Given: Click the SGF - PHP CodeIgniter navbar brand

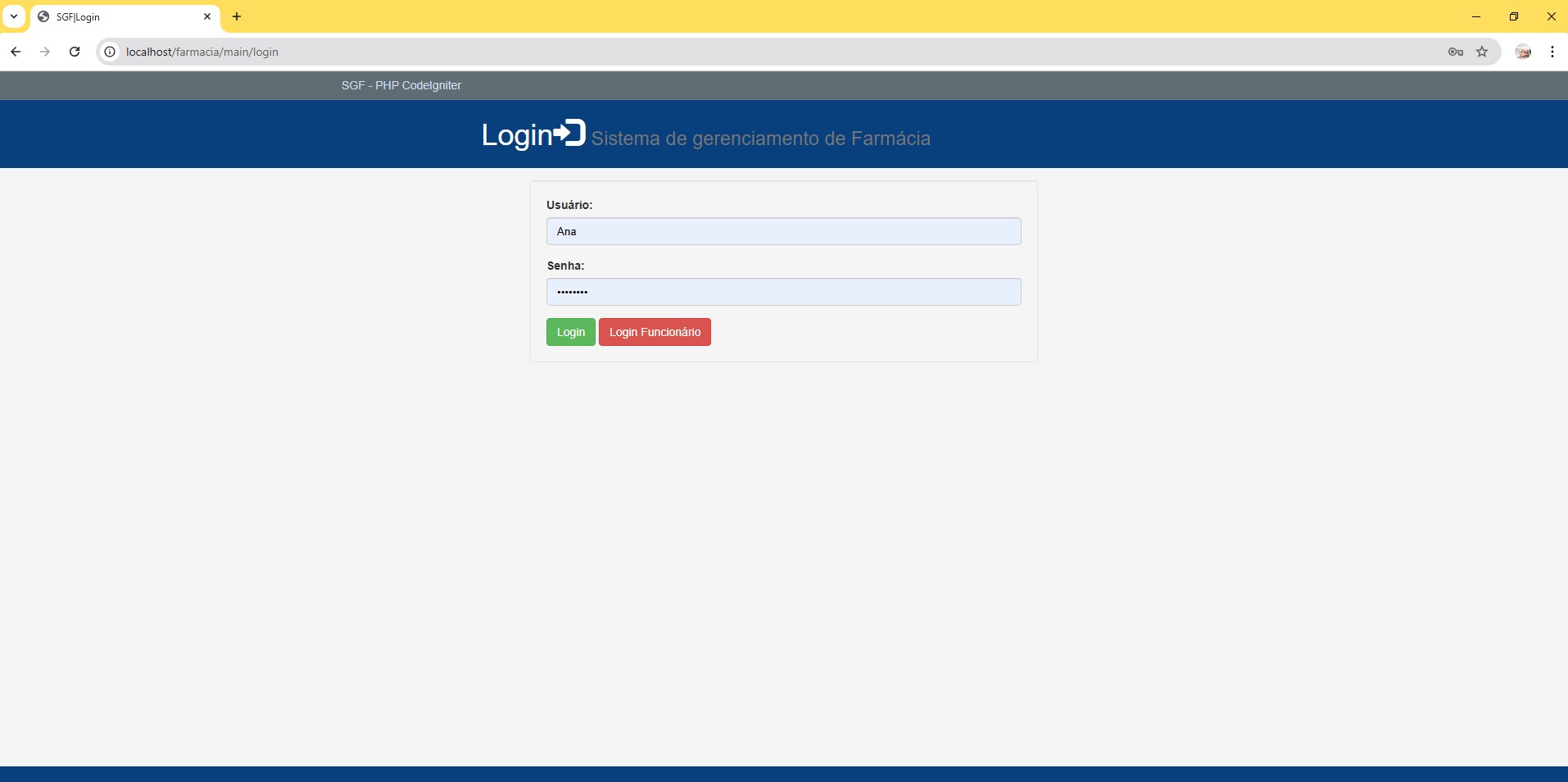Looking at the screenshot, I should click(x=401, y=85).
